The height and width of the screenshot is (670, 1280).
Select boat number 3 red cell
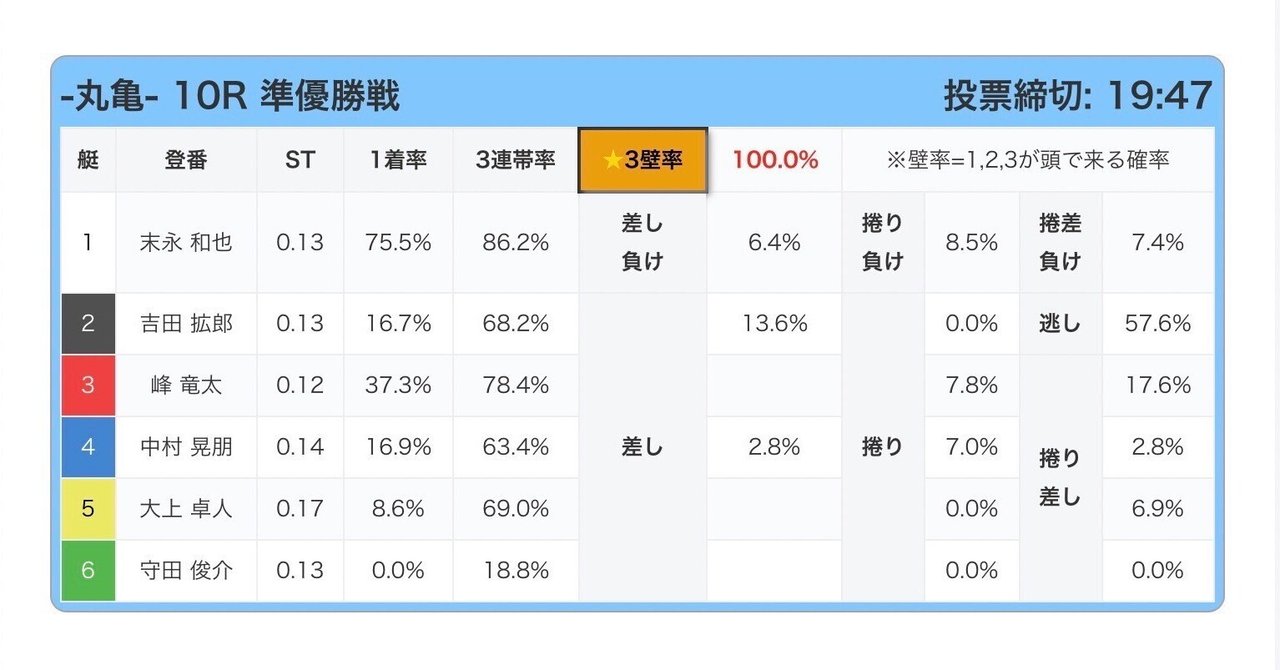[x=88, y=385]
